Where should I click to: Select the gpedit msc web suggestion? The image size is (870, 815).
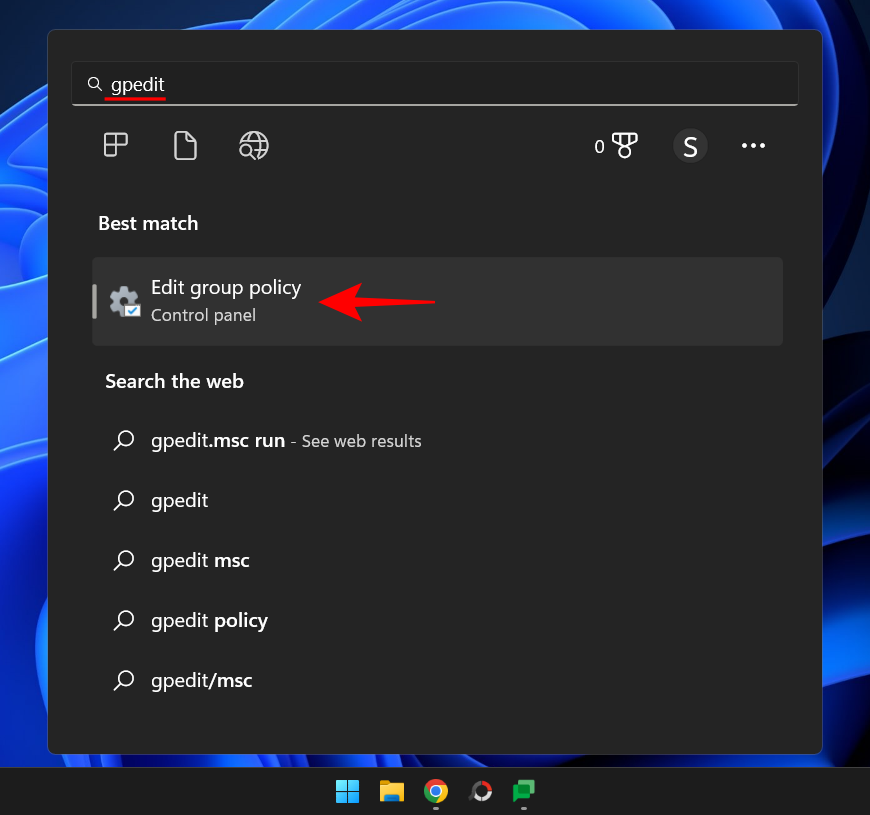tap(199, 560)
